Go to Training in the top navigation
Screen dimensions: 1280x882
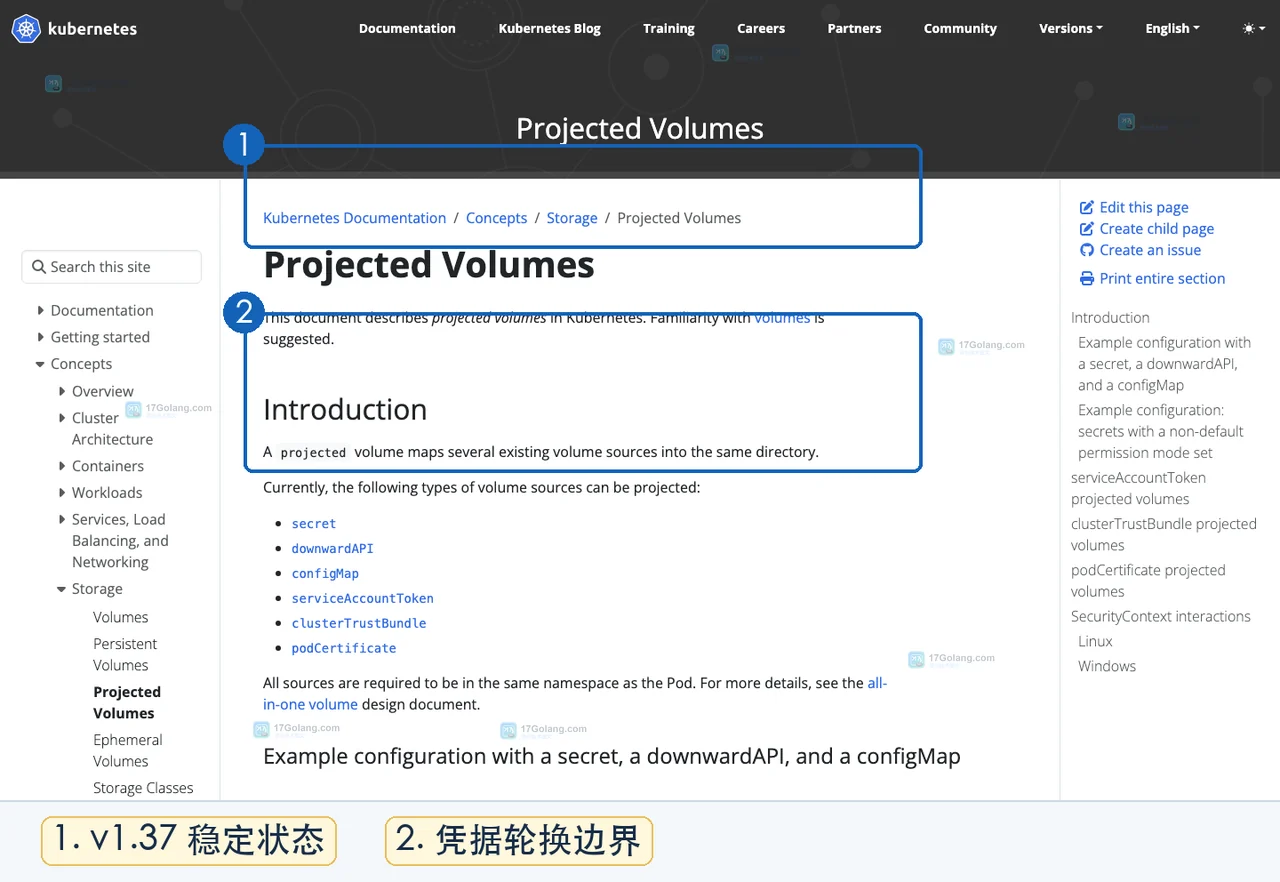[x=669, y=28]
